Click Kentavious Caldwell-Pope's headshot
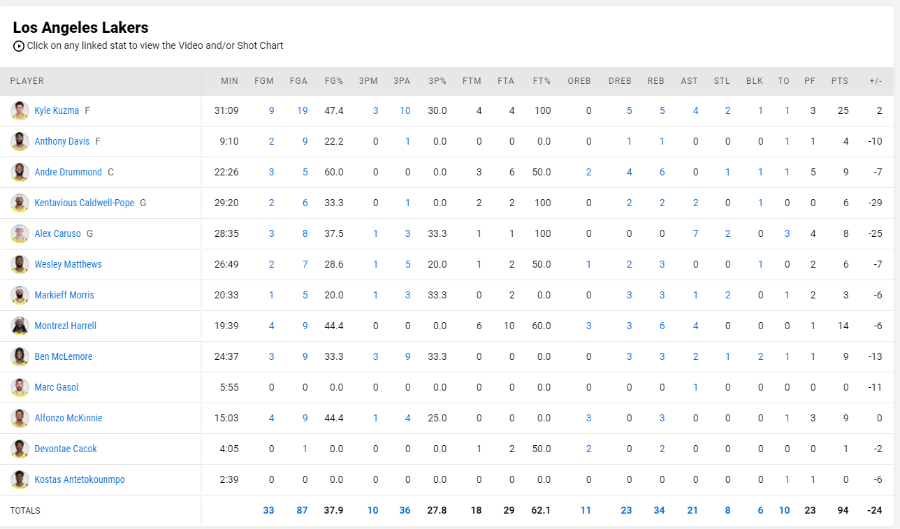The height and width of the screenshot is (529, 900). 20,203
